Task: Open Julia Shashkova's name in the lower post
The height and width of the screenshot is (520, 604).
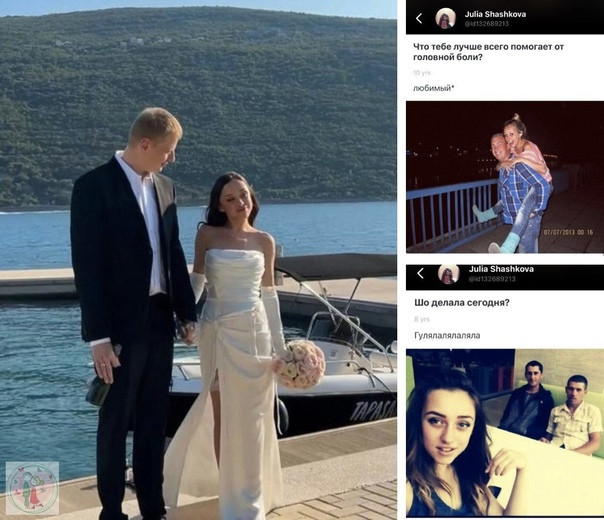Action: click(x=501, y=269)
